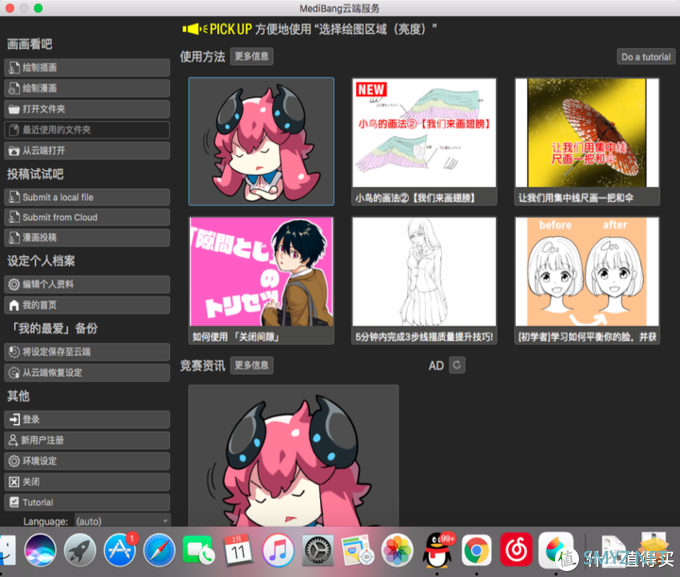Open Calendar showing 11 in Dock
Screen dimensions: 680x577
tap(238, 551)
